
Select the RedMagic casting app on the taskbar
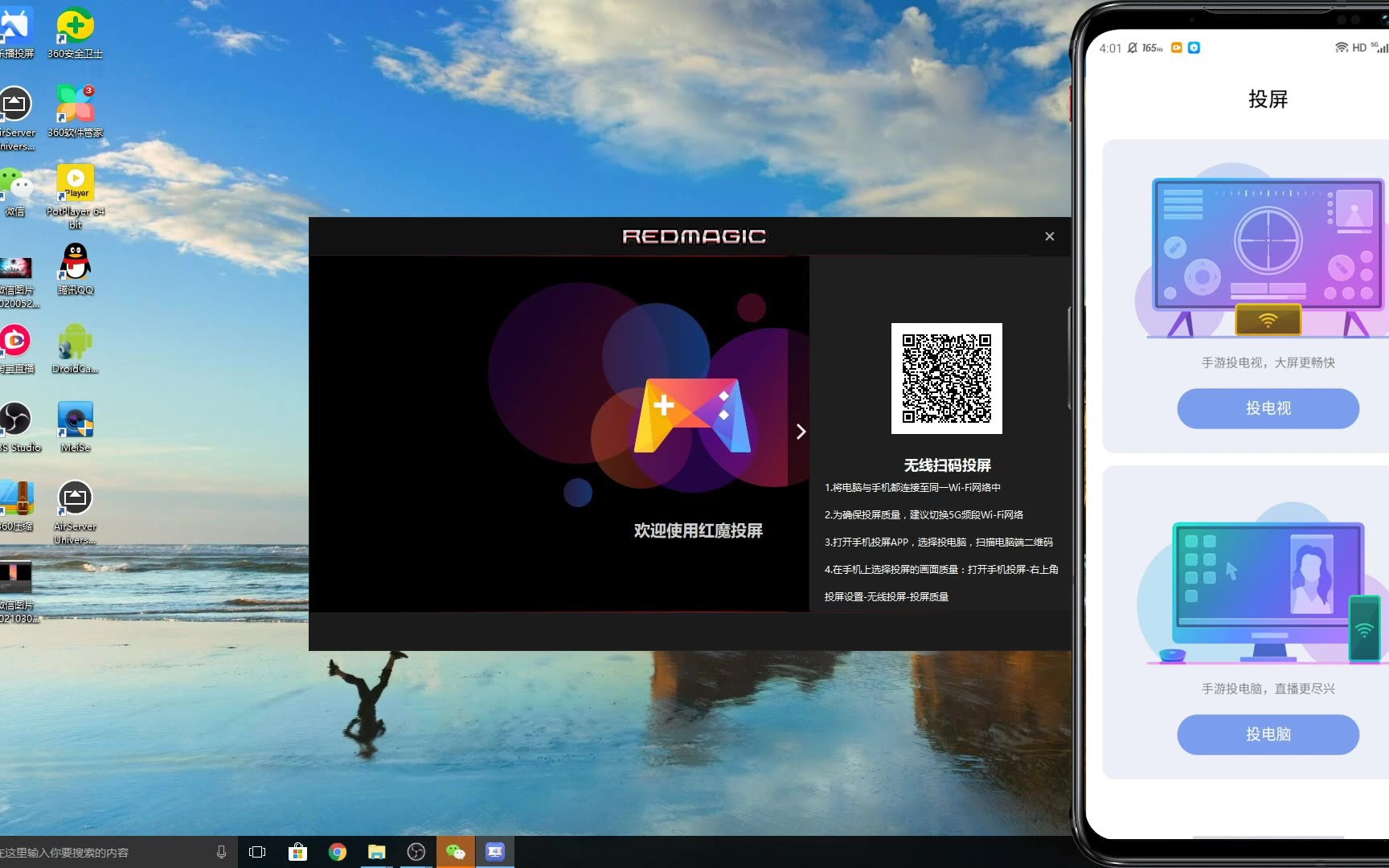click(x=495, y=851)
